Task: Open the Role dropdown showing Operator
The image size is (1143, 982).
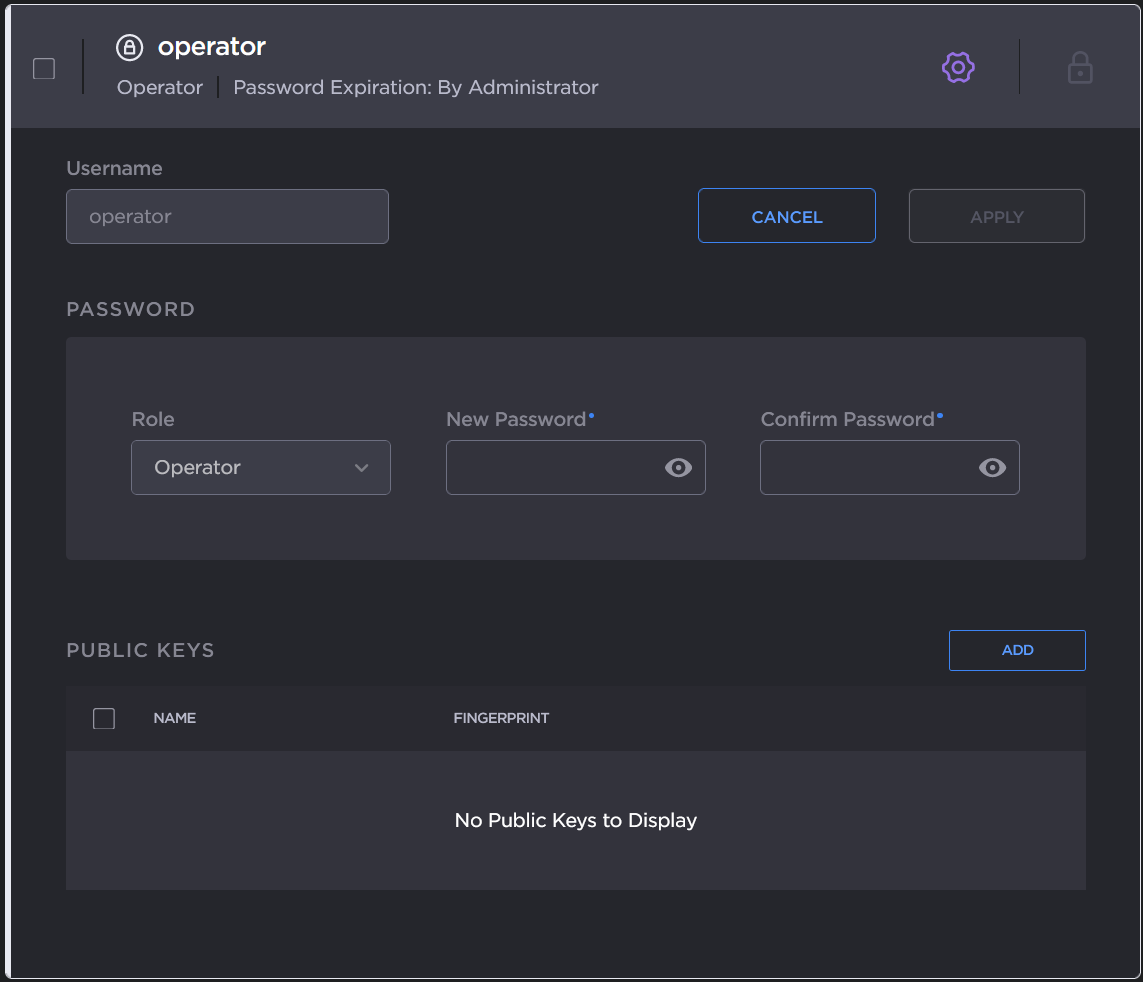Action: click(261, 467)
